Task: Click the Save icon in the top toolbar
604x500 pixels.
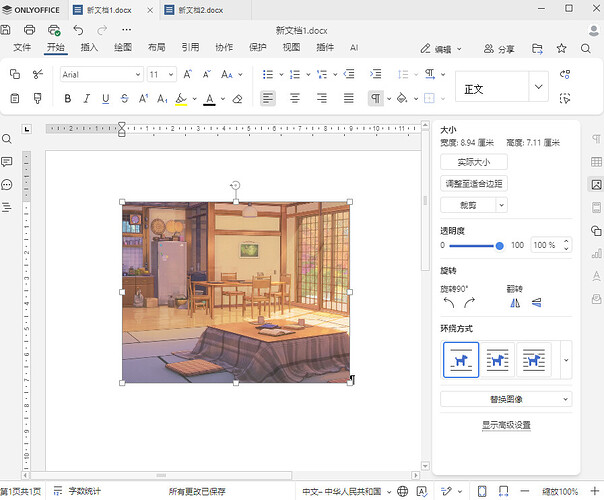Action: click(5, 30)
